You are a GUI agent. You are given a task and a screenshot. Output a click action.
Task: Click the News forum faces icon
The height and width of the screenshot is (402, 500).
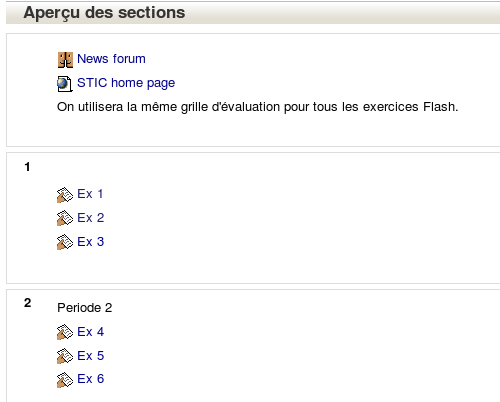coord(65,60)
